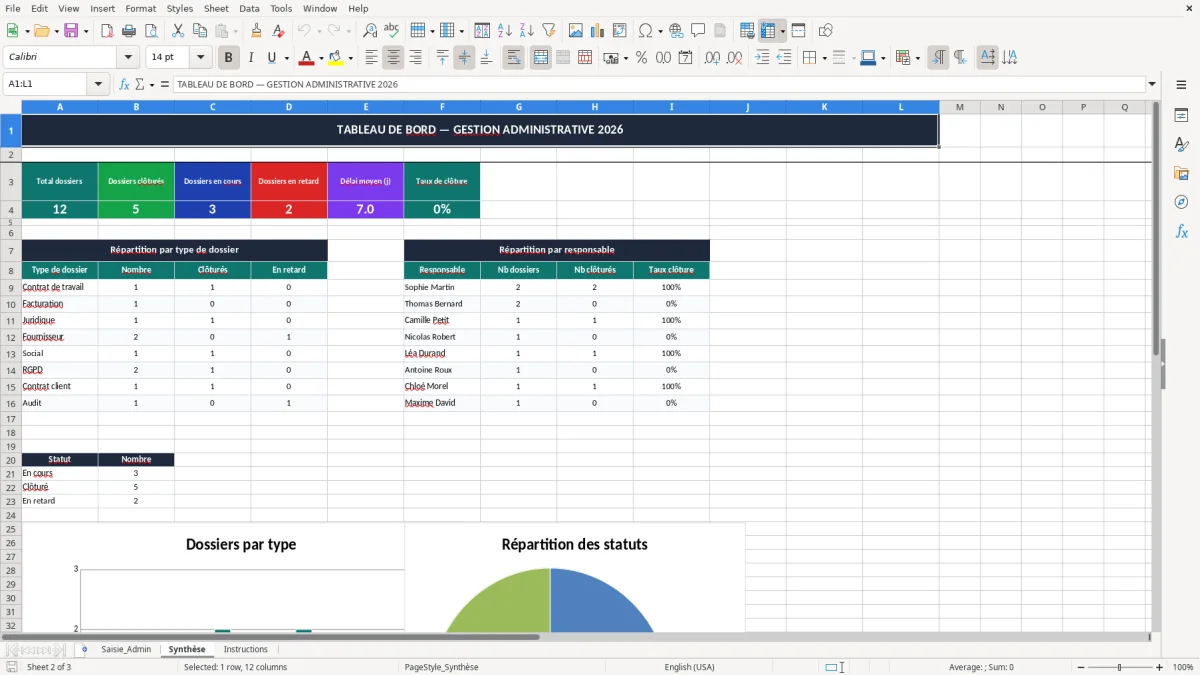Insert an image via toolbar icon

tap(576, 31)
